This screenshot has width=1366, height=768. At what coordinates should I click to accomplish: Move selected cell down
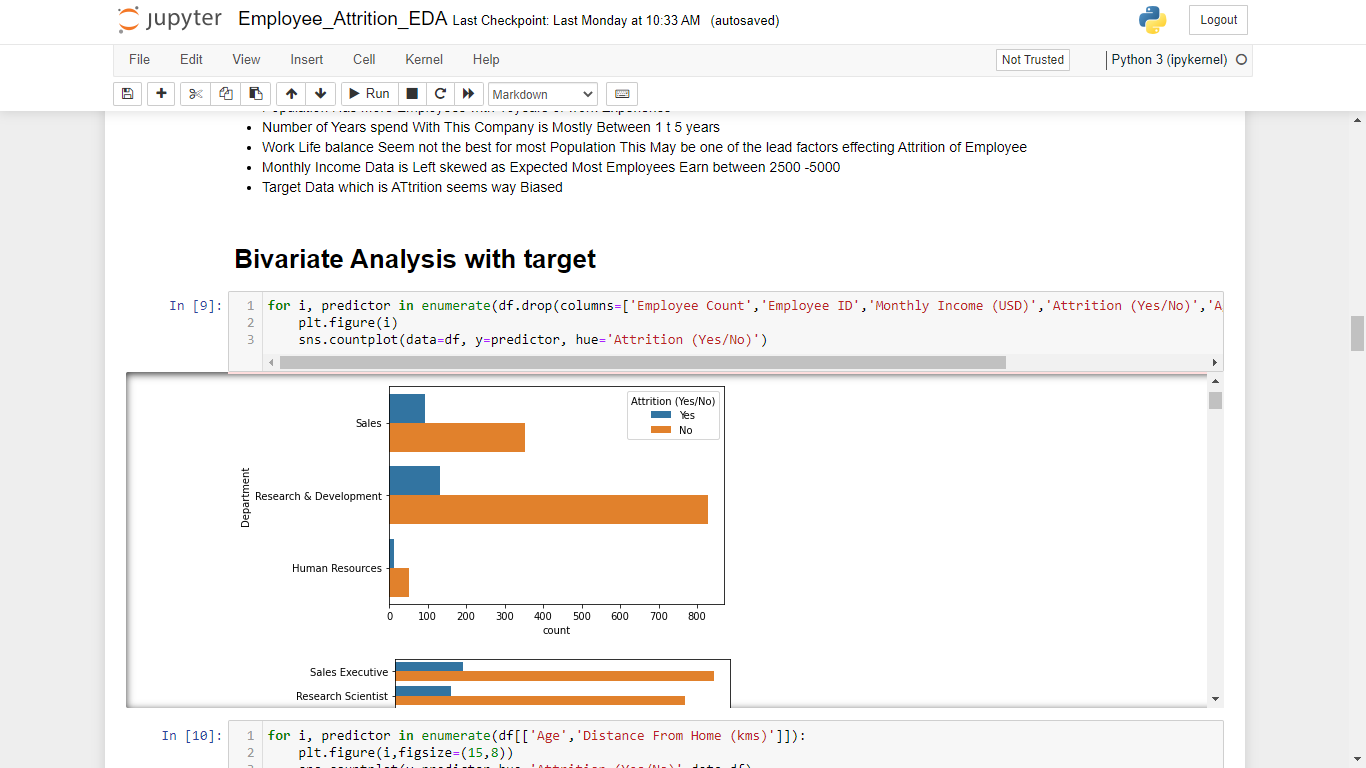tap(319, 93)
